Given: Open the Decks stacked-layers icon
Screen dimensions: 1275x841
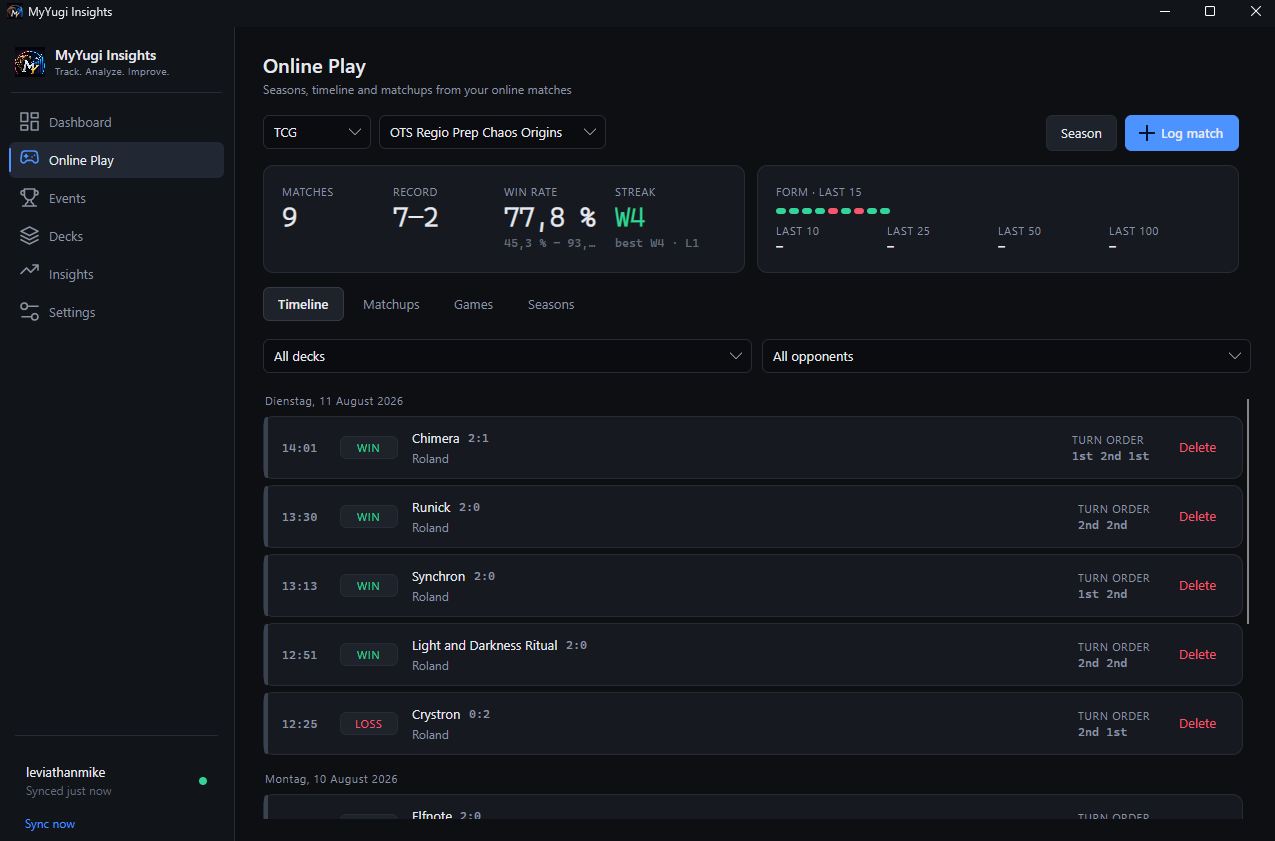Looking at the screenshot, I should coord(30,236).
